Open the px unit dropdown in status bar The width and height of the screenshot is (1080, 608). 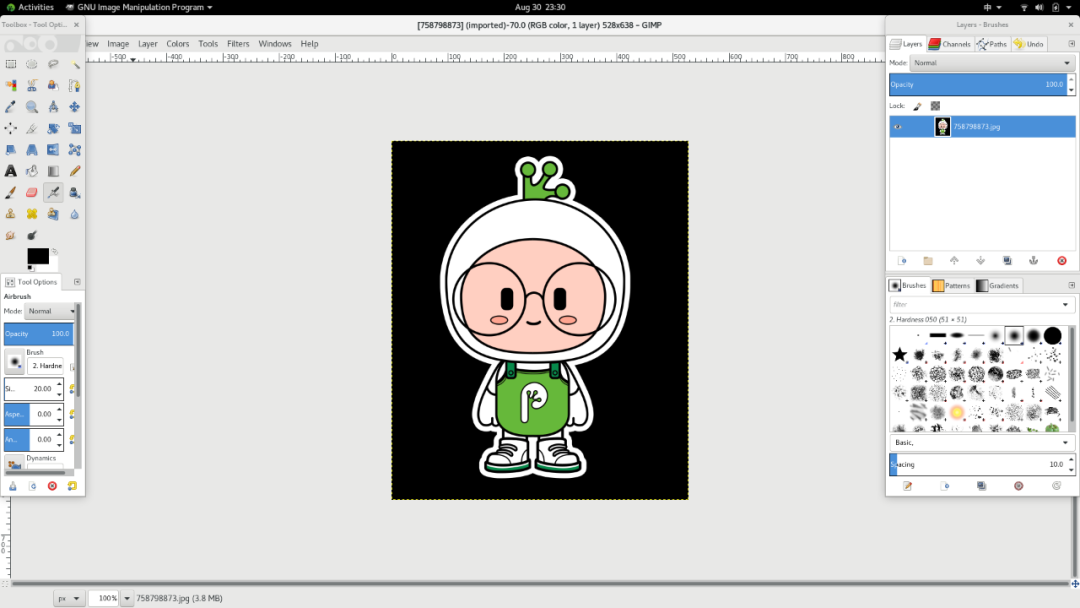(68, 598)
